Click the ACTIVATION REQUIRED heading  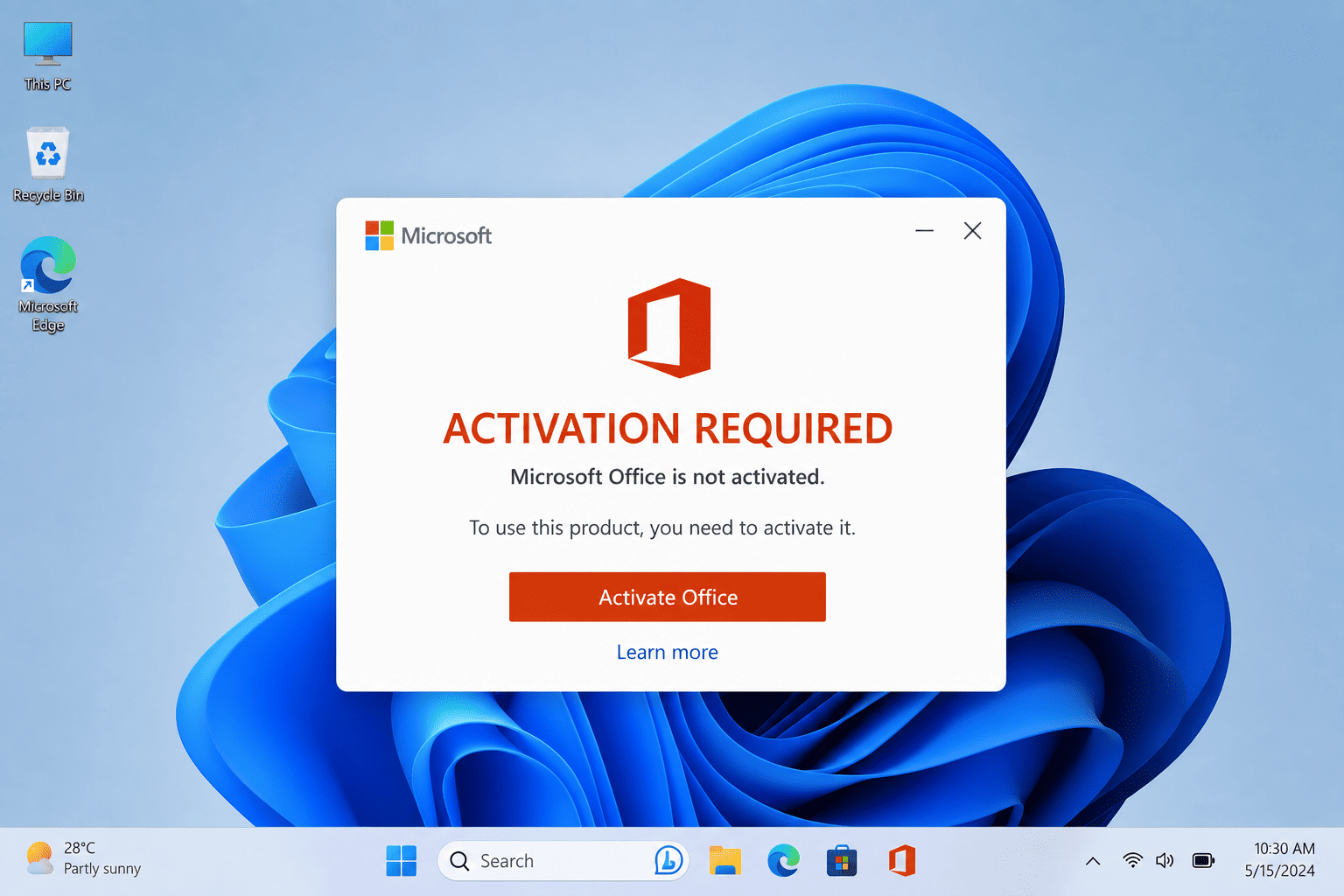(668, 429)
